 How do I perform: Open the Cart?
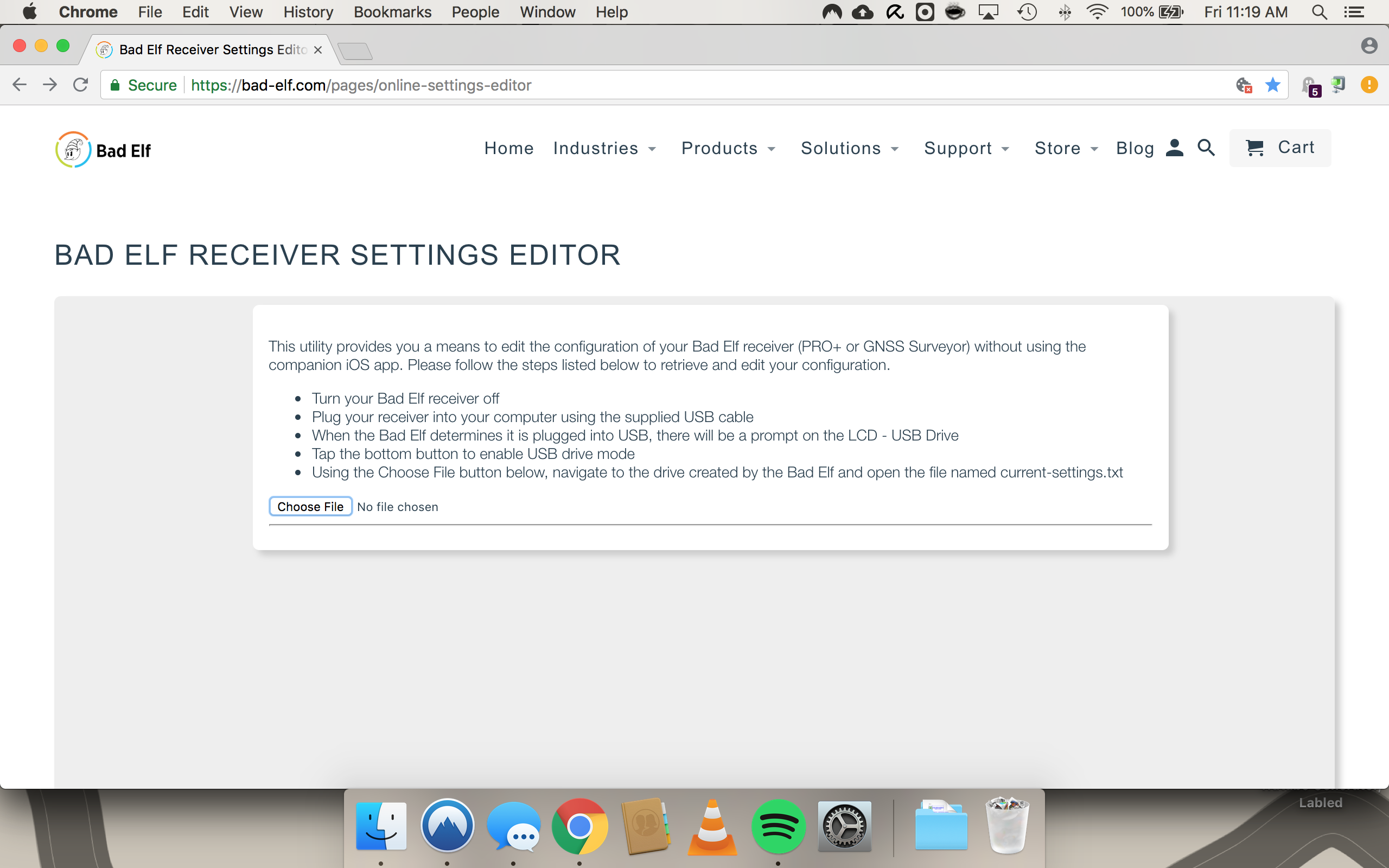tap(1280, 148)
